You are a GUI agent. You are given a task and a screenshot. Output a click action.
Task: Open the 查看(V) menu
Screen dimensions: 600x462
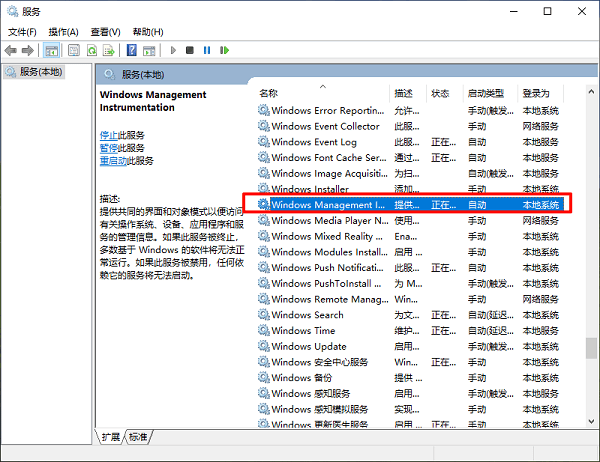(105, 32)
